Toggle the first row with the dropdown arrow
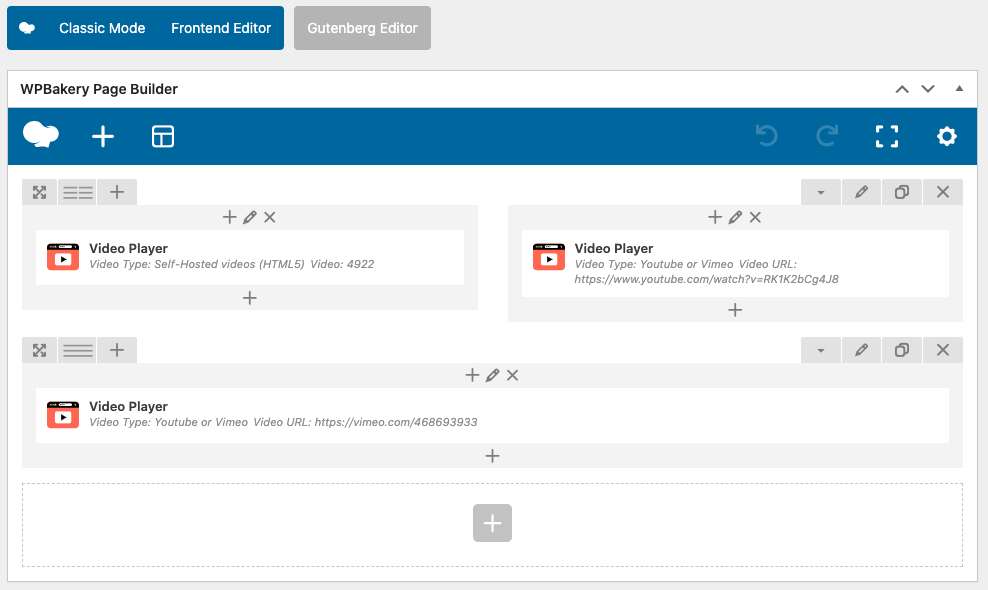The height and width of the screenshot is (590, 988). coord(821,192)
